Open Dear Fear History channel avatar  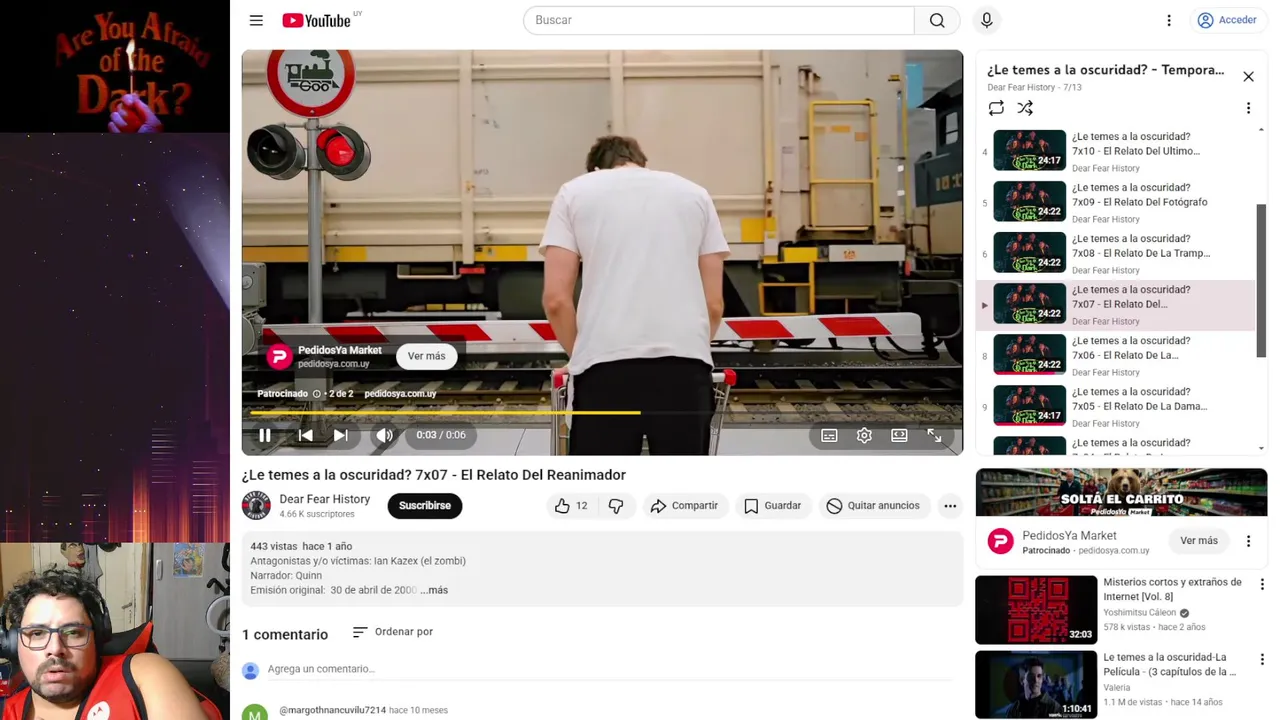point(256,505)
